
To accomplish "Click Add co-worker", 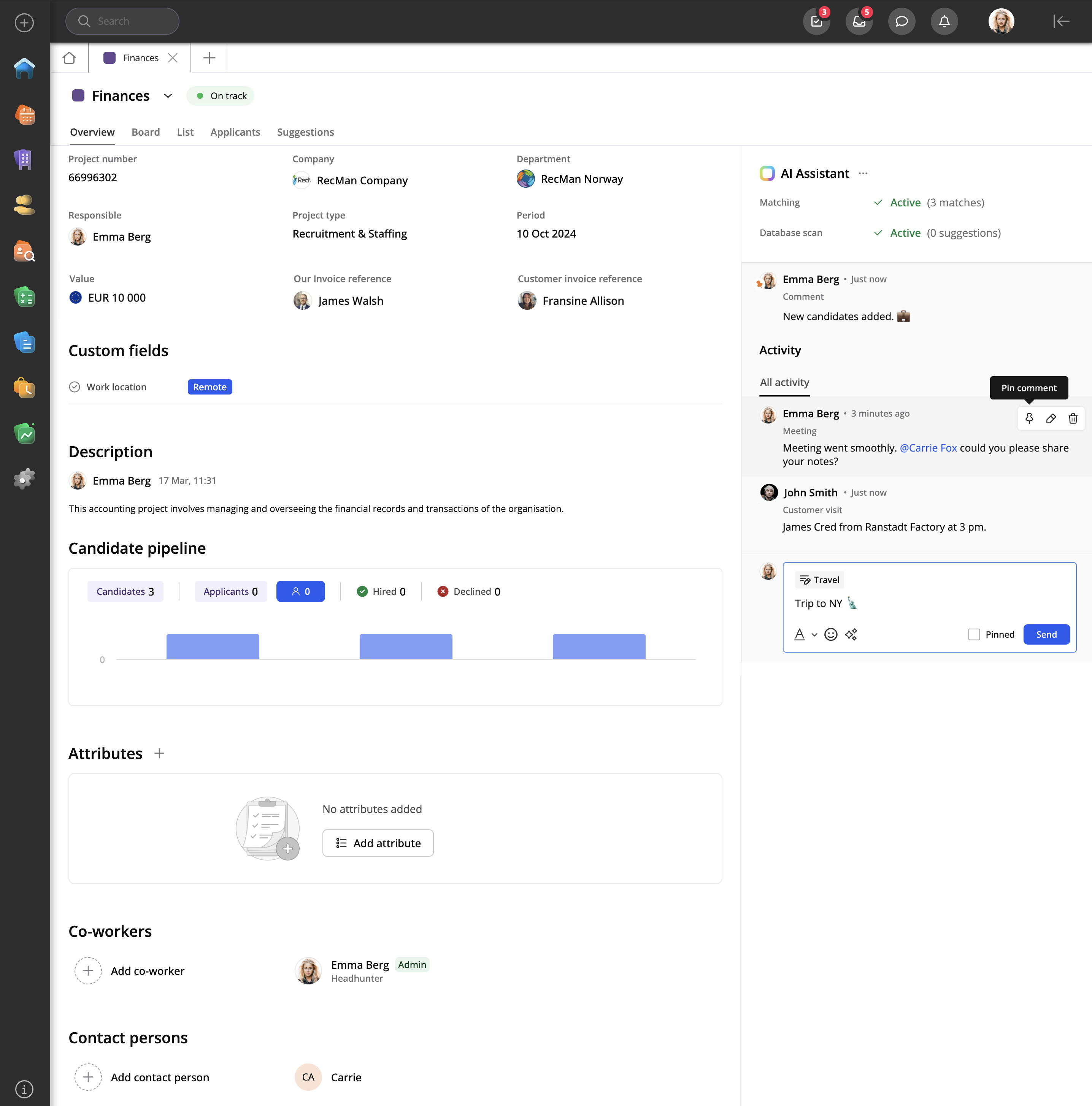I will point(129,971).
